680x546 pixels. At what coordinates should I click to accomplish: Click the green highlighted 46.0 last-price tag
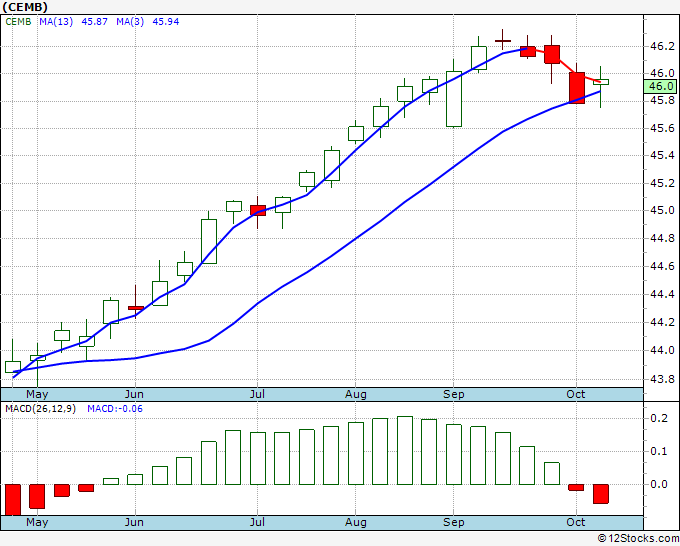(660, 86)
